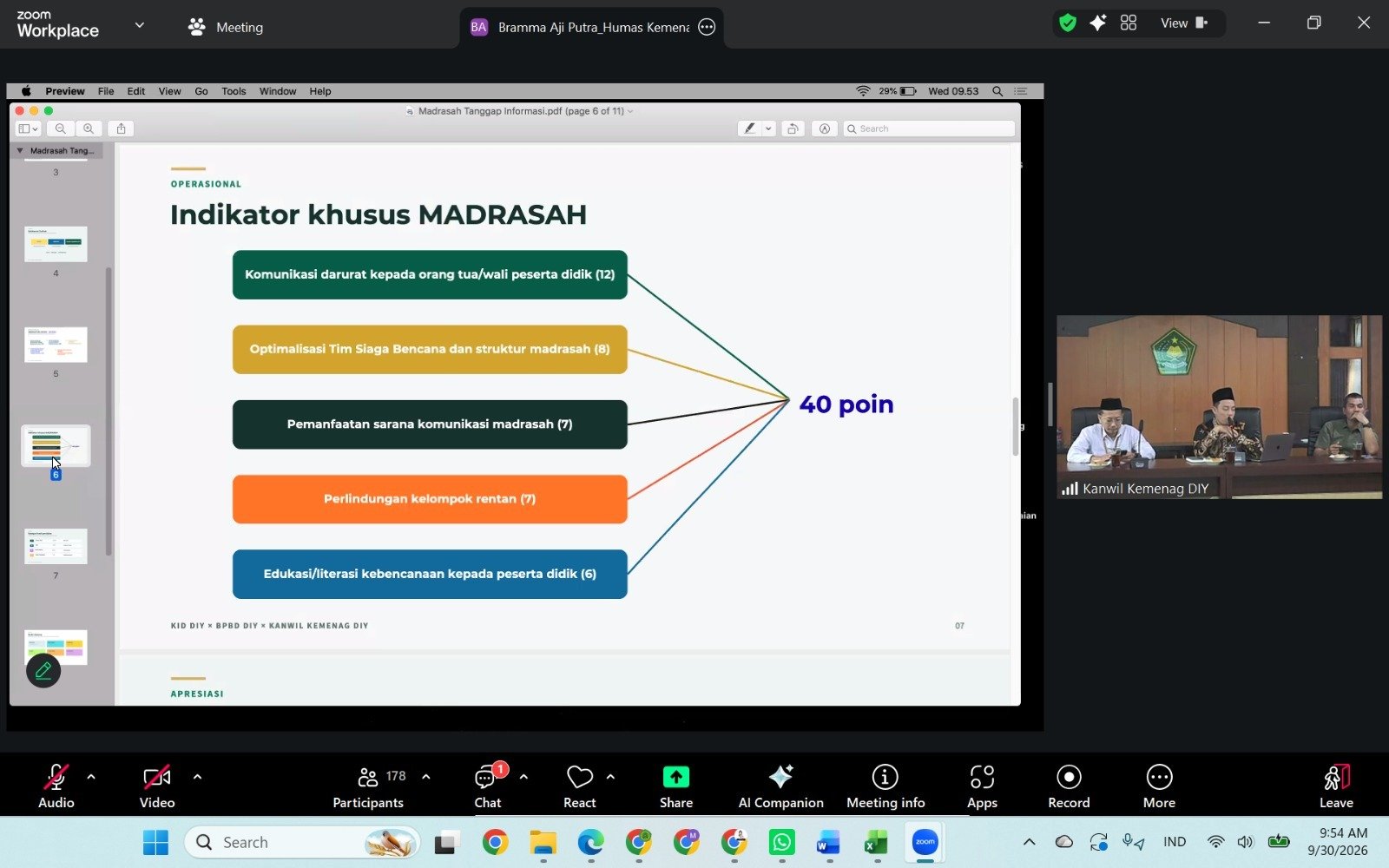Show hidden system tray icons chevron
The width and height of the screenshot is (1389, 868).
[1029, 842]
